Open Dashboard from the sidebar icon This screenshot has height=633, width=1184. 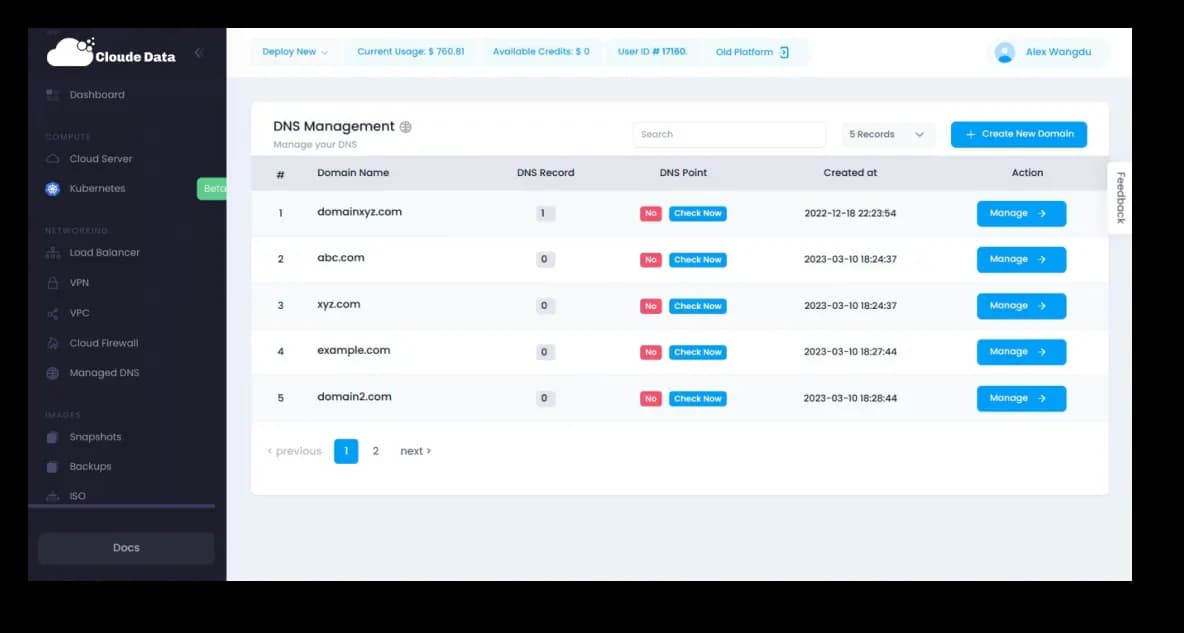coord(52,94)
